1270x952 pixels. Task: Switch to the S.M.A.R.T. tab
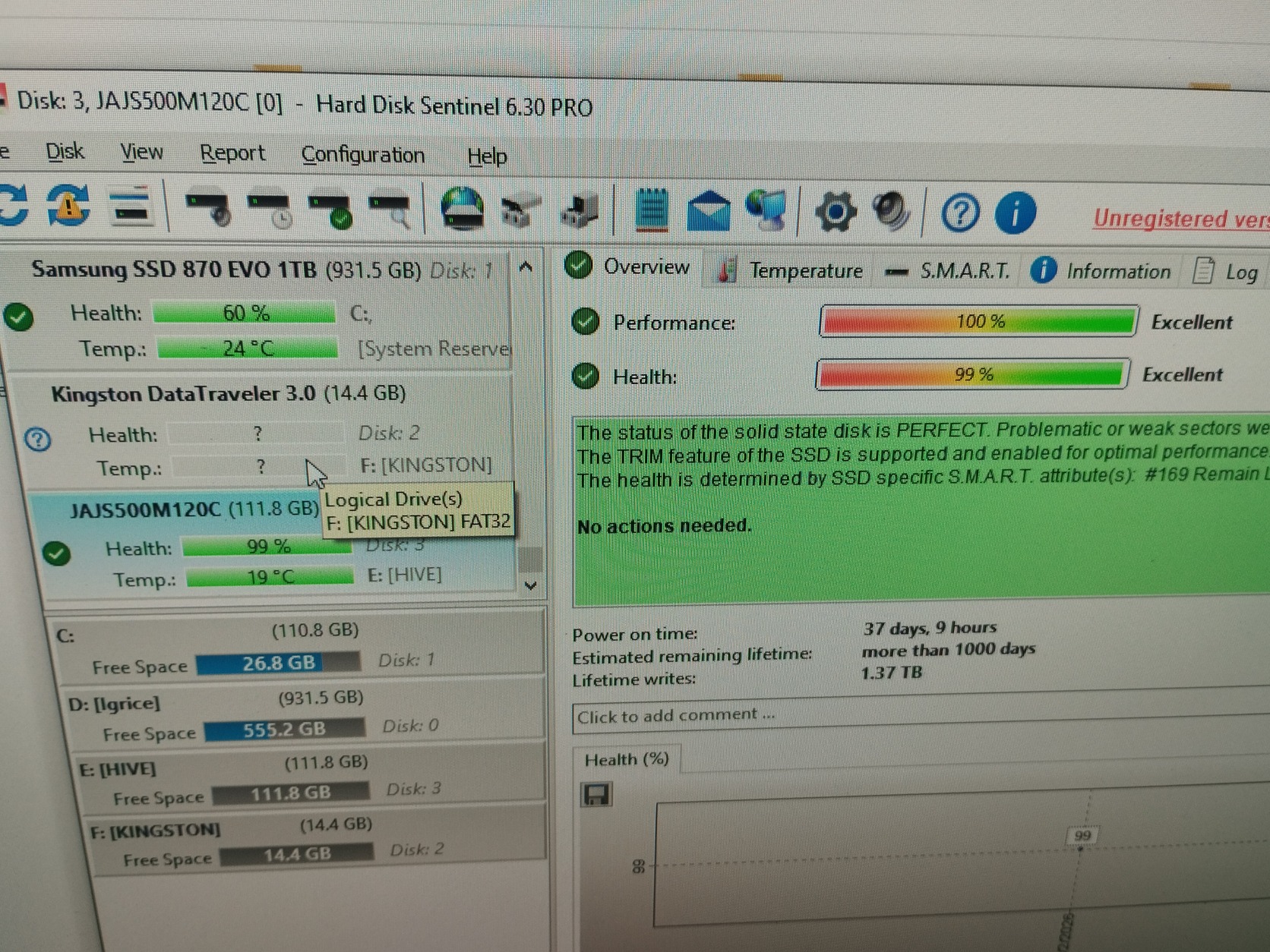point(949,271)
